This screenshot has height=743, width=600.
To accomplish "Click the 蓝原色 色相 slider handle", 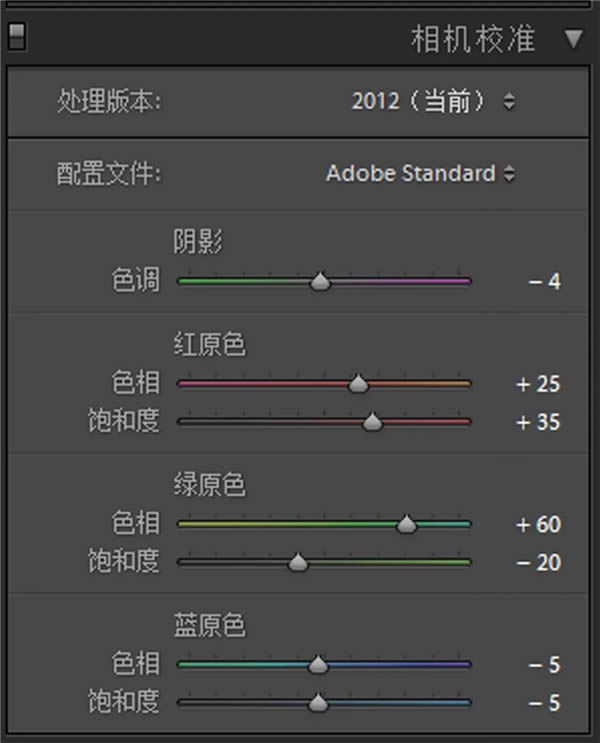I will (x=318, y=665).
